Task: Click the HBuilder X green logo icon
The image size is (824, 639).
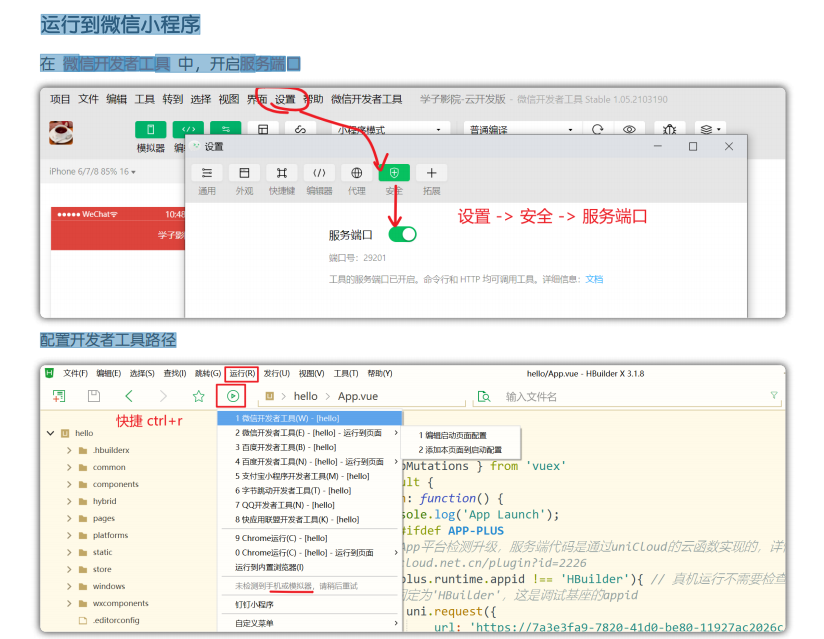Action: pos(49,373)
